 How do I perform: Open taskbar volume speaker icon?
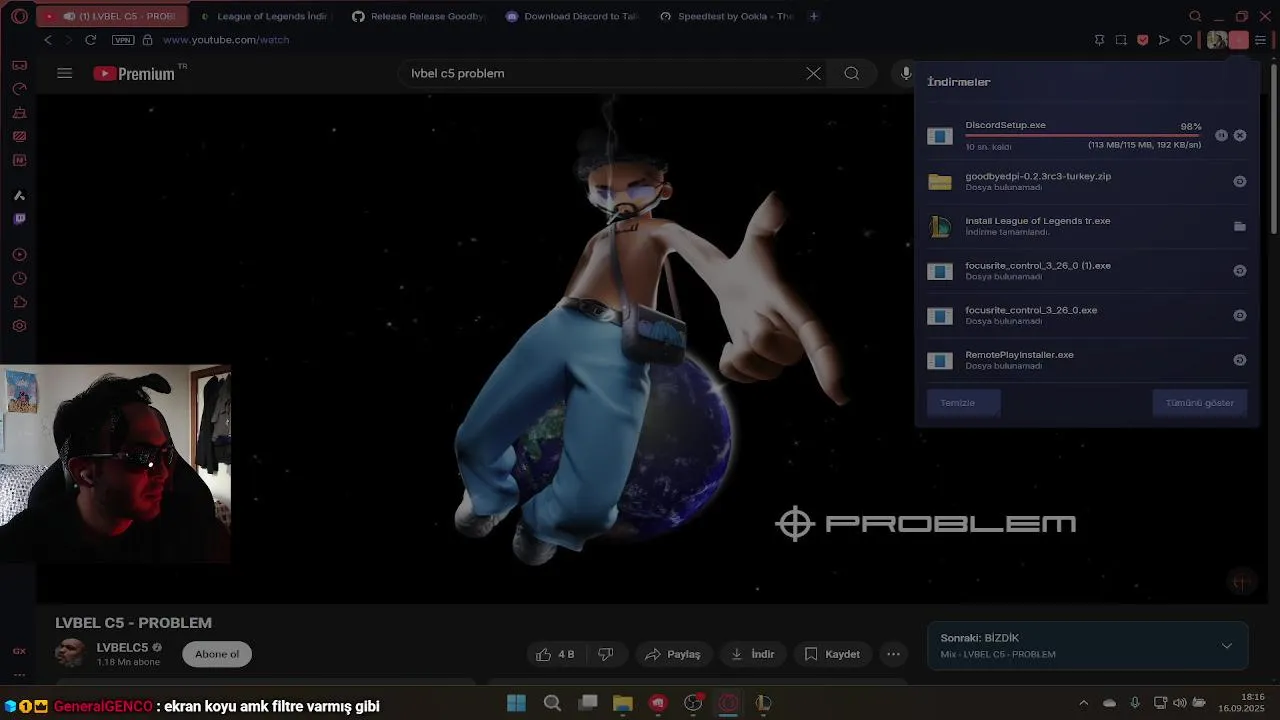click(x=1179, y=703)
